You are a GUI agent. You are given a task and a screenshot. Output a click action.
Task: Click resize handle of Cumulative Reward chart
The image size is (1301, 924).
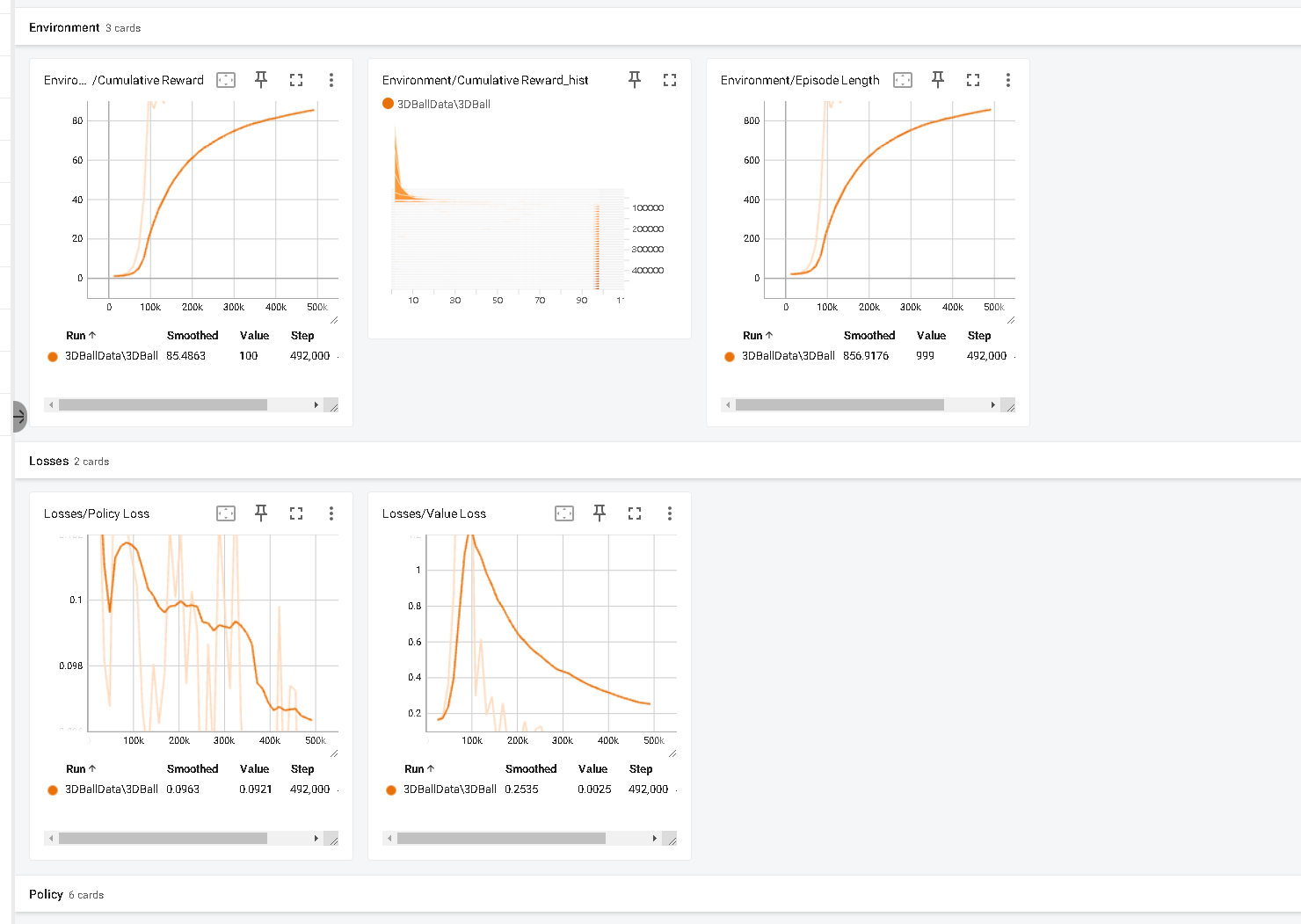(334, 320)
